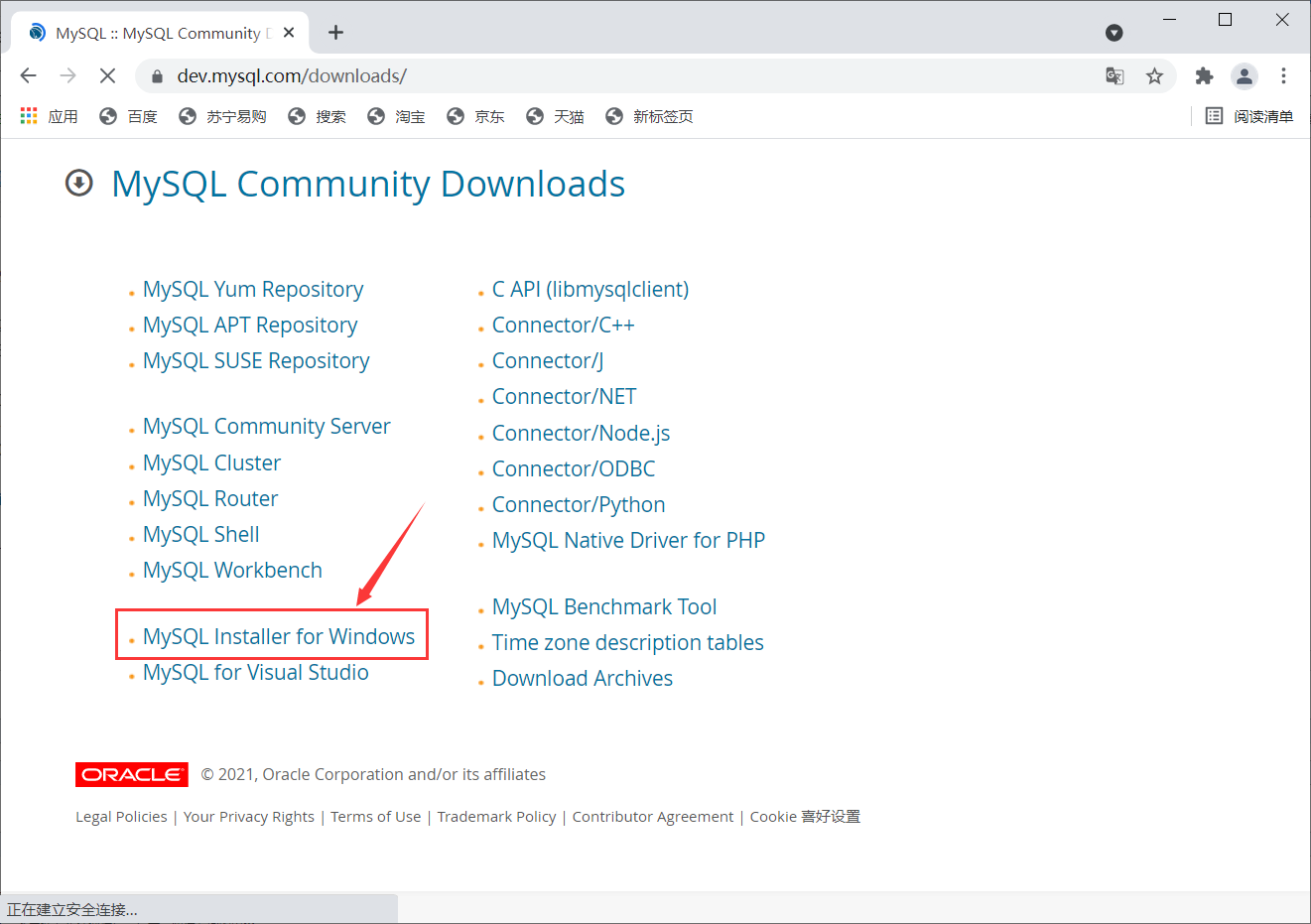
Task: Open the 京东 bookmark
Action: coord(475,116)
